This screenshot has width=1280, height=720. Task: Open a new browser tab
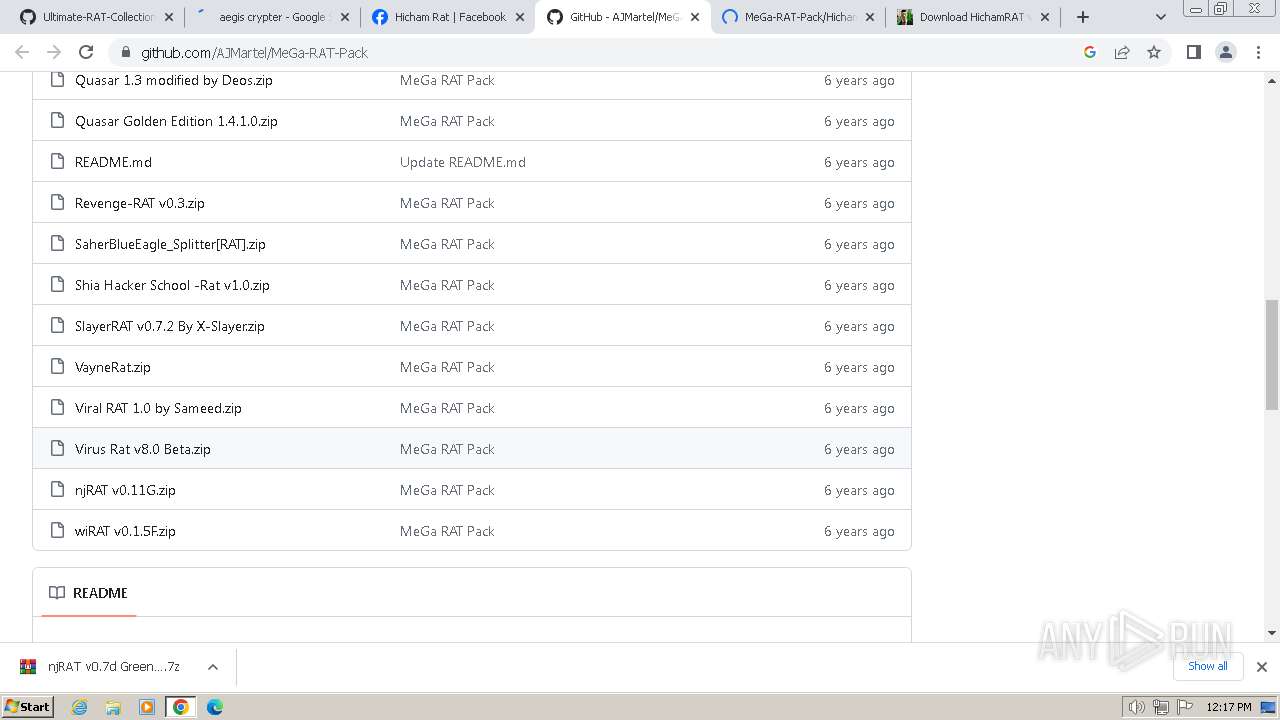coord(1083,17)
